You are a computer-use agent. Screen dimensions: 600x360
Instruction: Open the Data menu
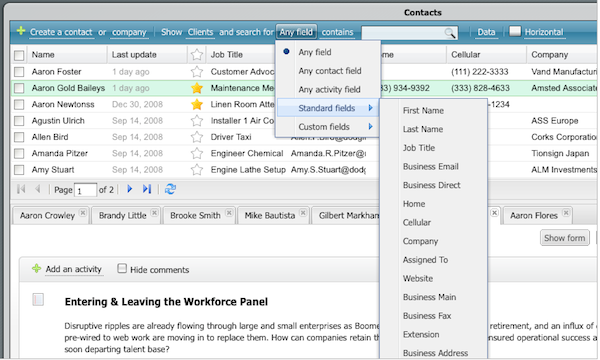pos(486,32)
